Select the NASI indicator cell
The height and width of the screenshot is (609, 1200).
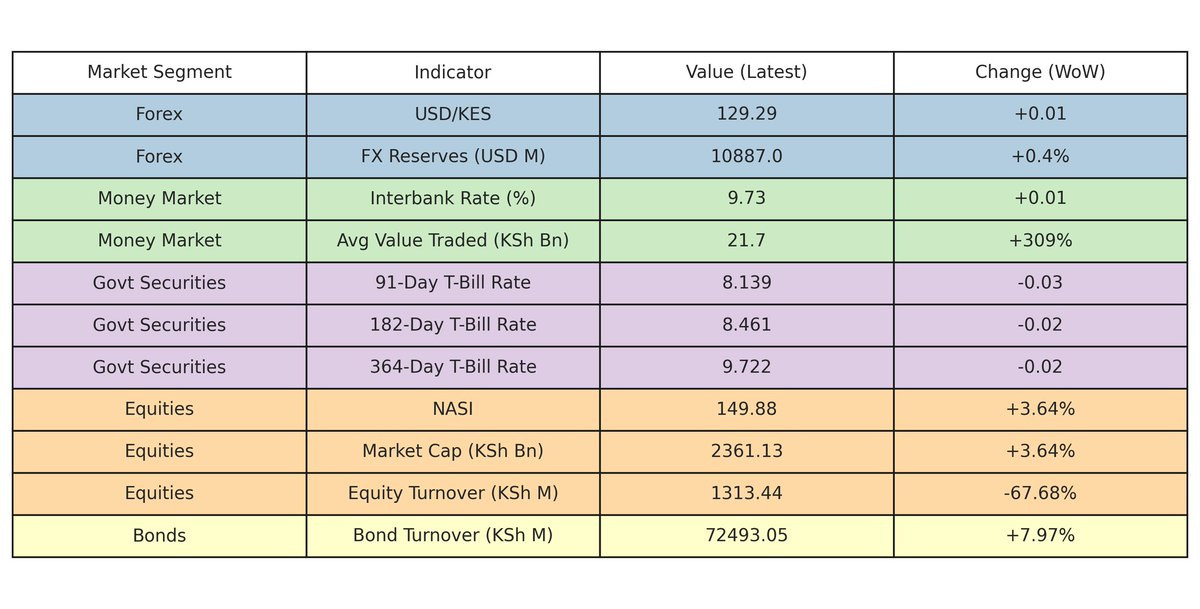[x=453, y=409]
